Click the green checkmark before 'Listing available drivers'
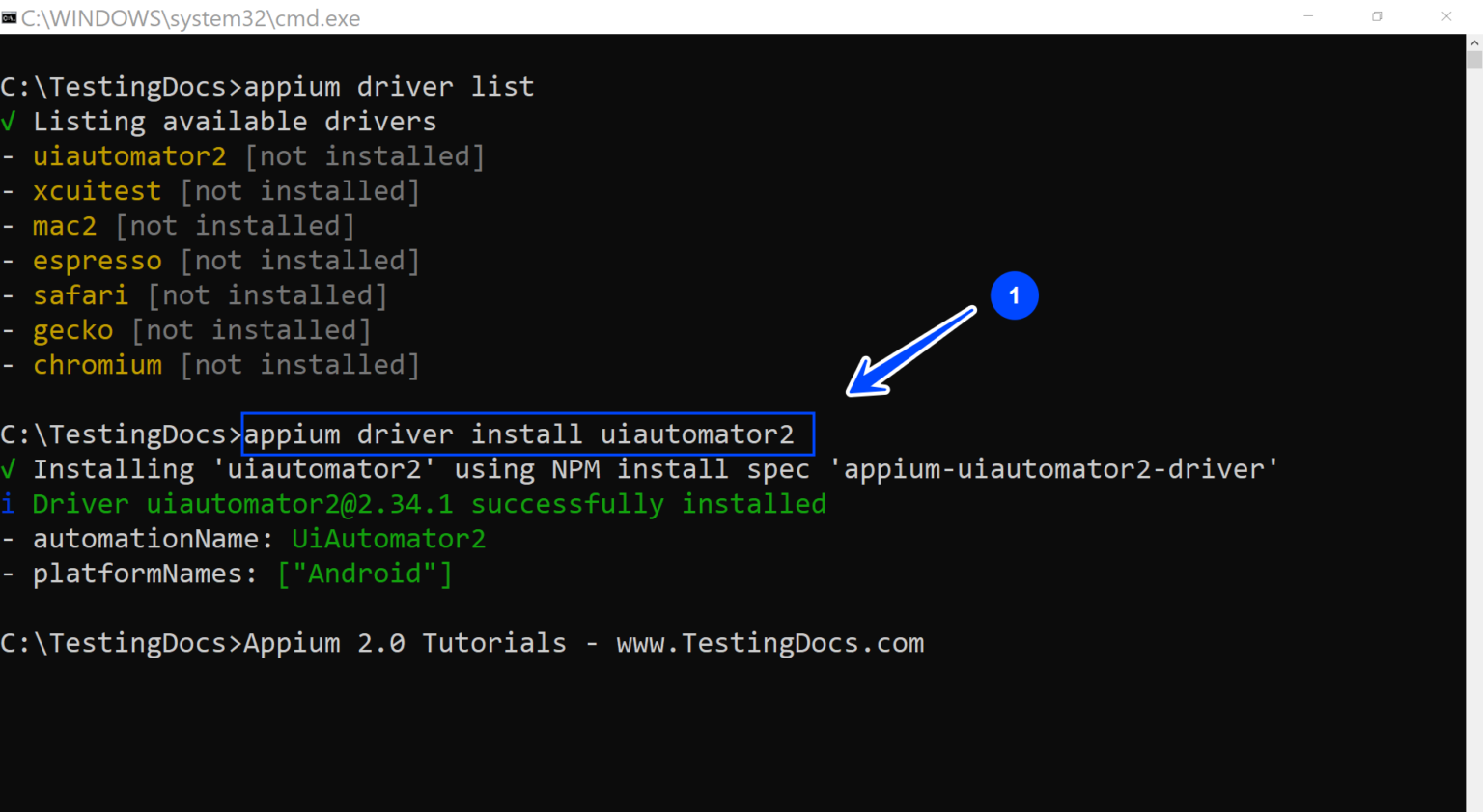This screenshot has height=812, width=1483. [10, 121]
